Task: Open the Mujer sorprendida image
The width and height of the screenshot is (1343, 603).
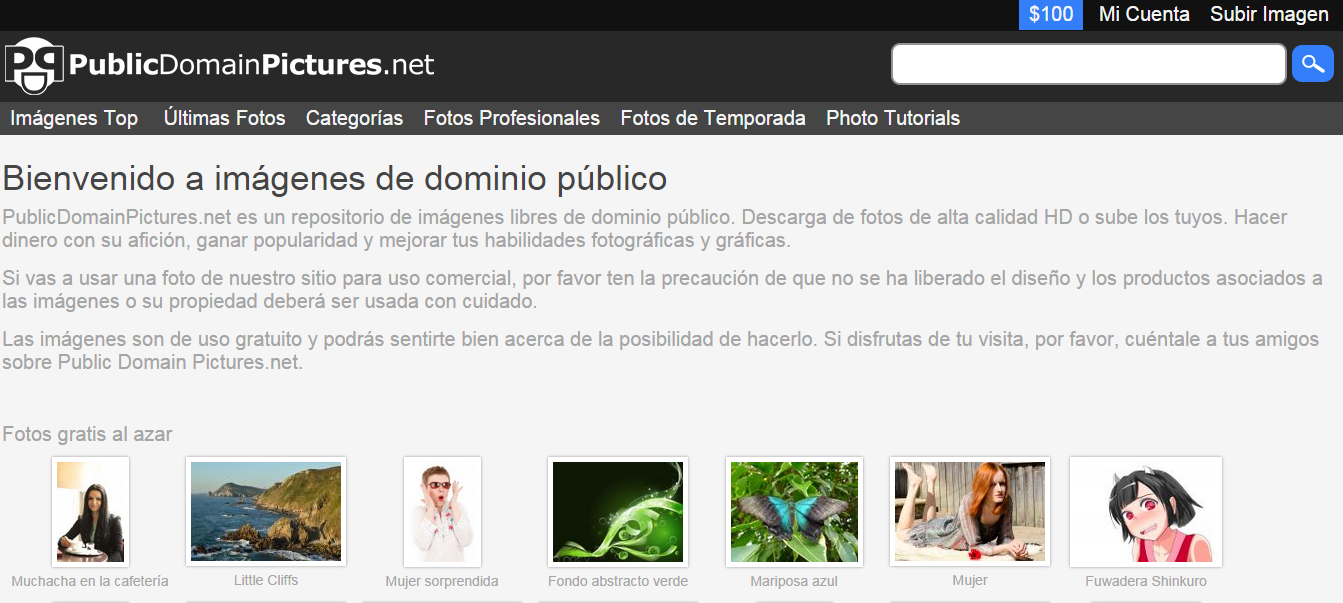Action: point(441,511)
